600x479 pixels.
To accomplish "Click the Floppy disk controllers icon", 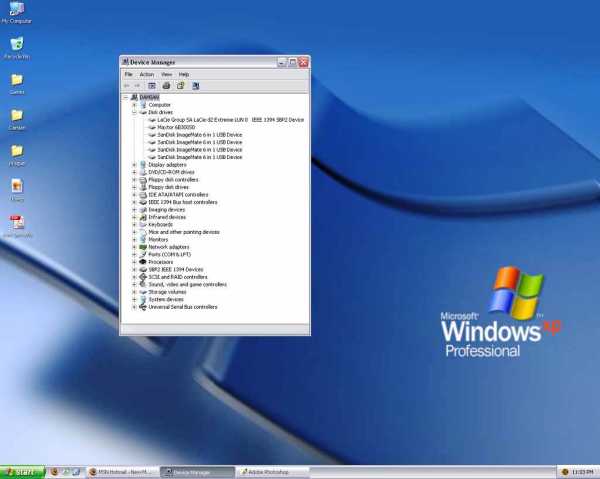I will pyautogui.click(x=143, y=179).
